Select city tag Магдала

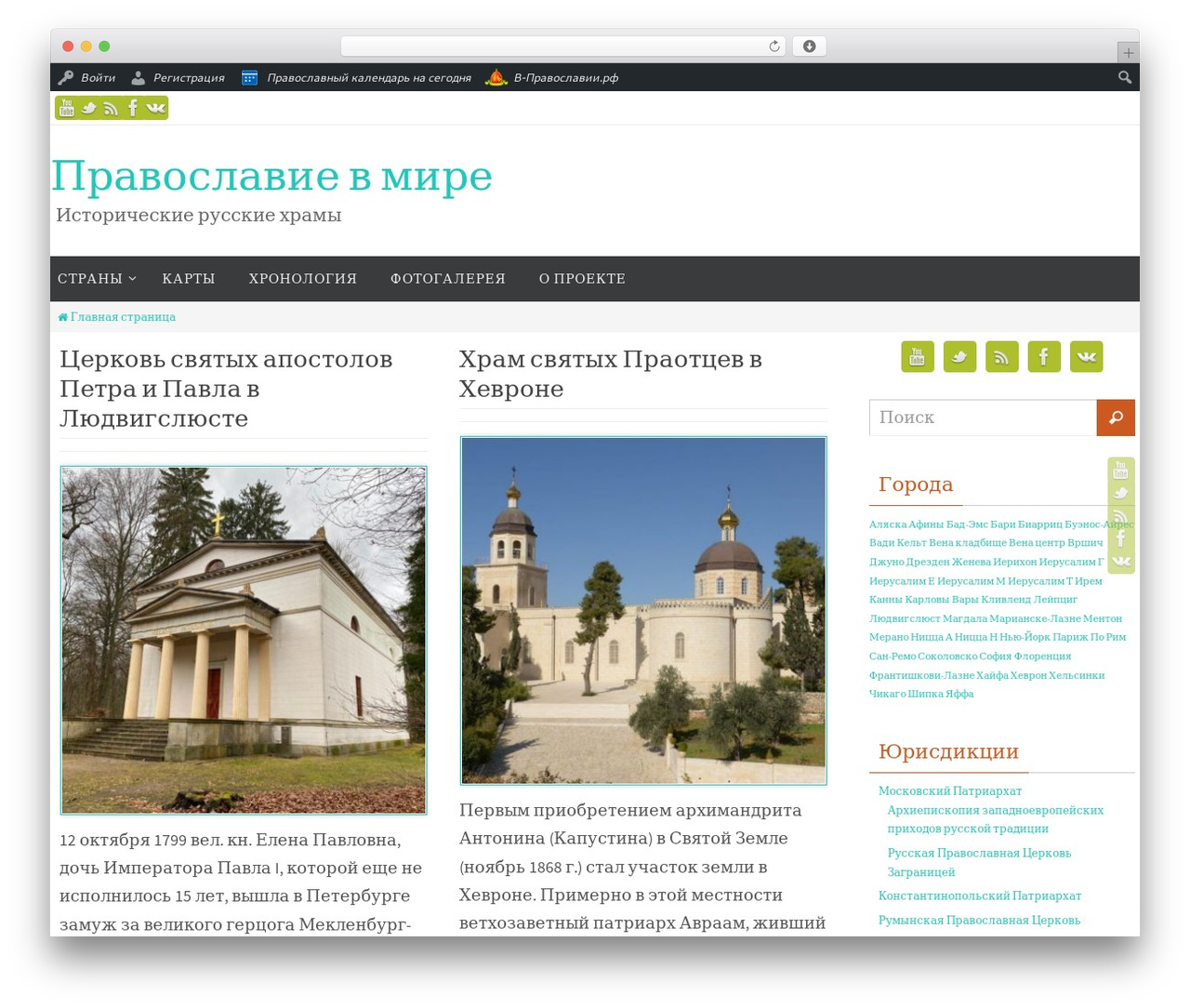click(x=965, y=618)
